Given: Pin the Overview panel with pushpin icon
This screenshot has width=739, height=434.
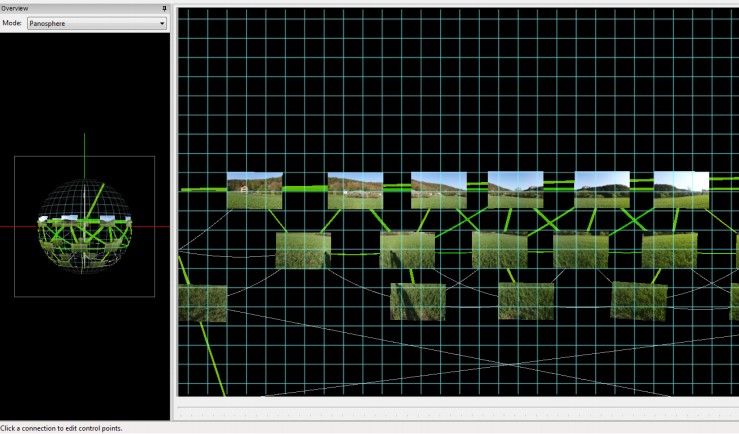Looking at the screenshot, I should click(x=164, y=8).
